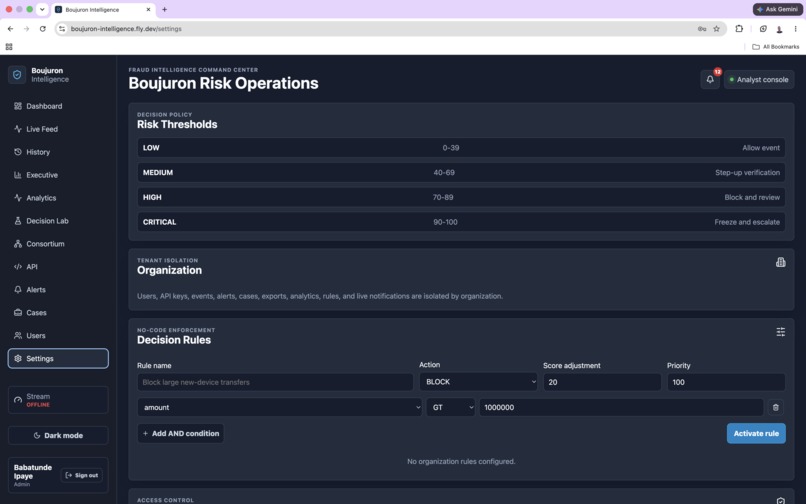Select Settings in the sidebar
Screen dimensions: 806x504
click(58, 358)
